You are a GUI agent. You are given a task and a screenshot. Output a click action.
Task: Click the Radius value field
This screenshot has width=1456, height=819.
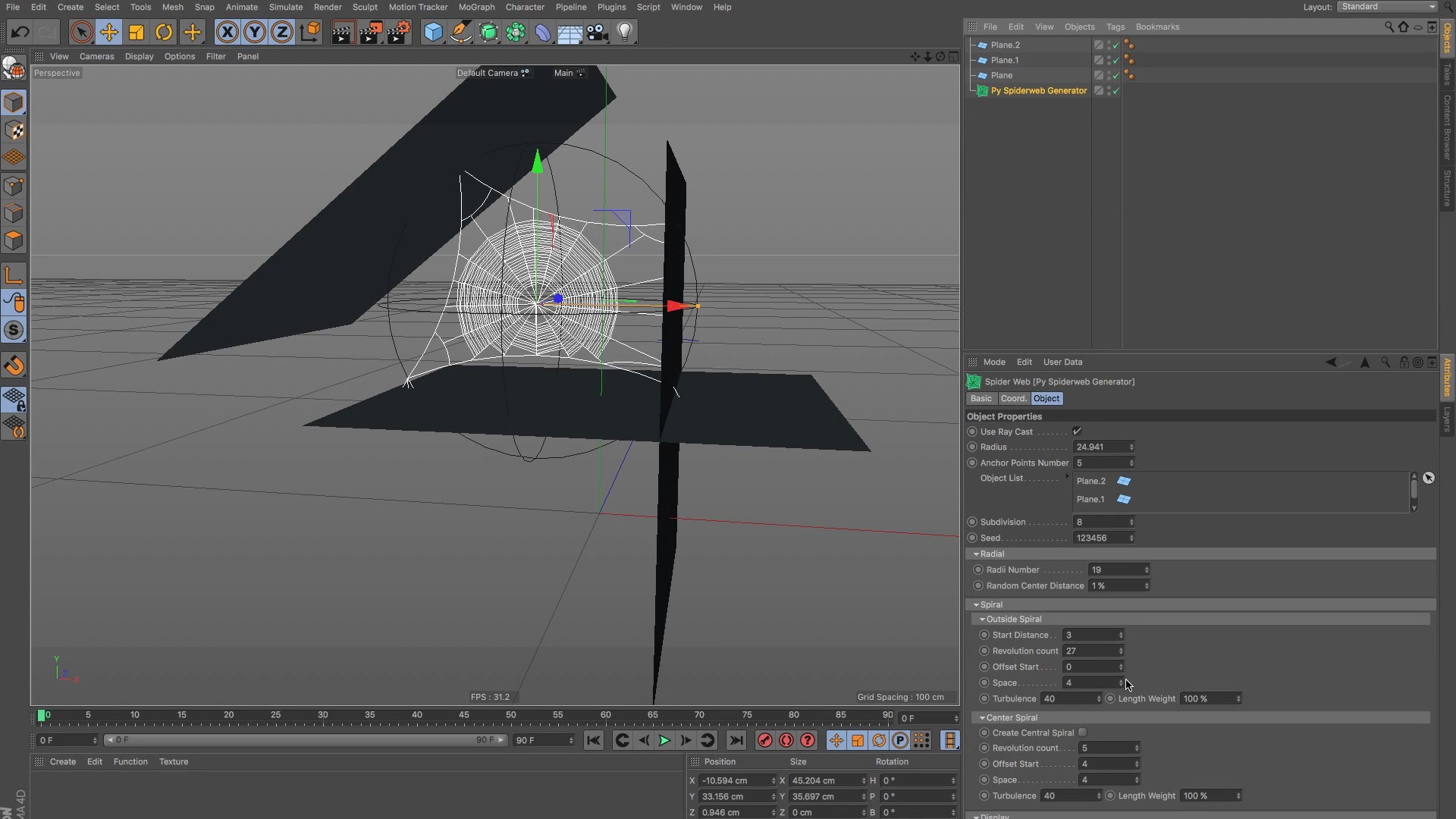tap(1099, 447)
